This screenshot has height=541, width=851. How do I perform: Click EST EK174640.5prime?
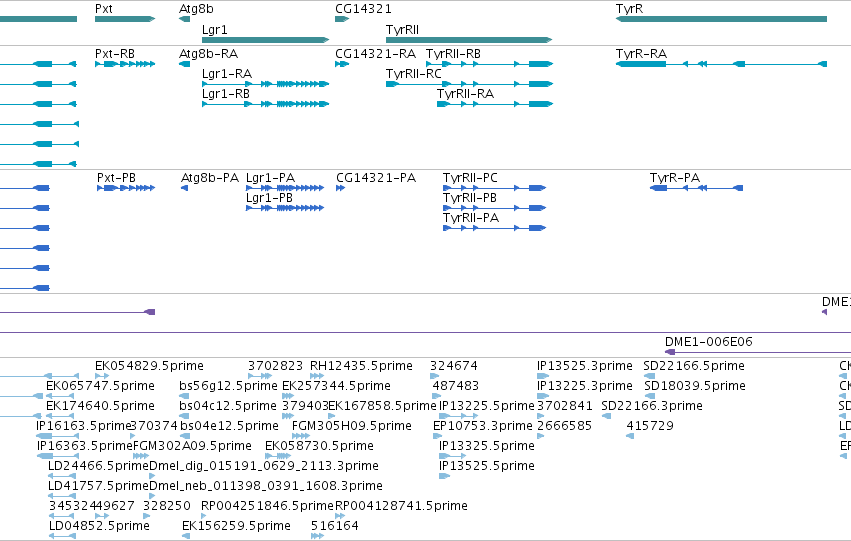click(x=100, y=406)
